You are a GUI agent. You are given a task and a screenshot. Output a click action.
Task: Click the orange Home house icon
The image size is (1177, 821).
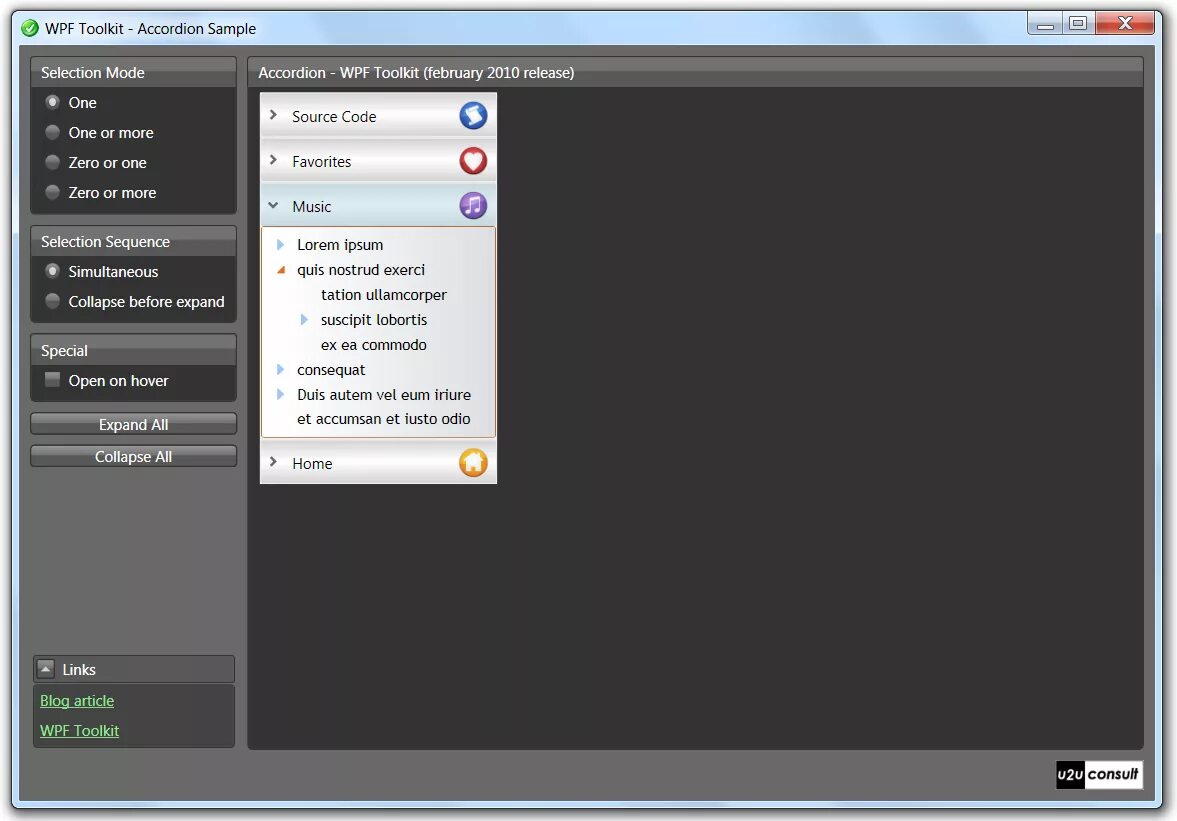click(473, 462)
